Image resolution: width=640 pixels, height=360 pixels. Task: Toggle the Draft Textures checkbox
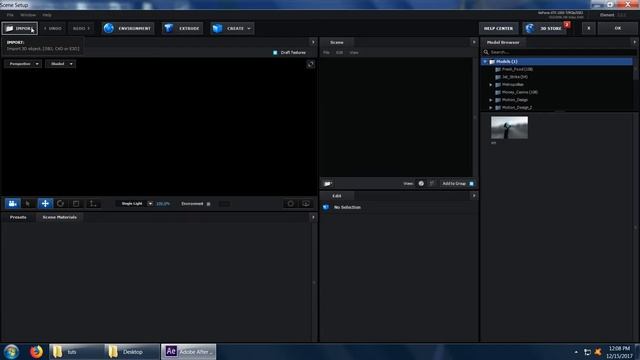click(x=275, y=53)
